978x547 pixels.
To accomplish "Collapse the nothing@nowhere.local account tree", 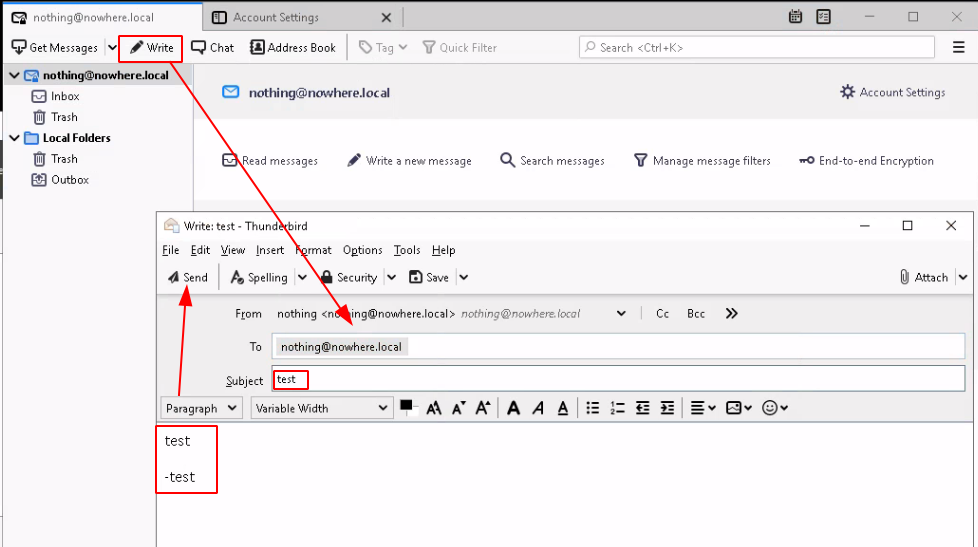I will click(x=14, y=75).
